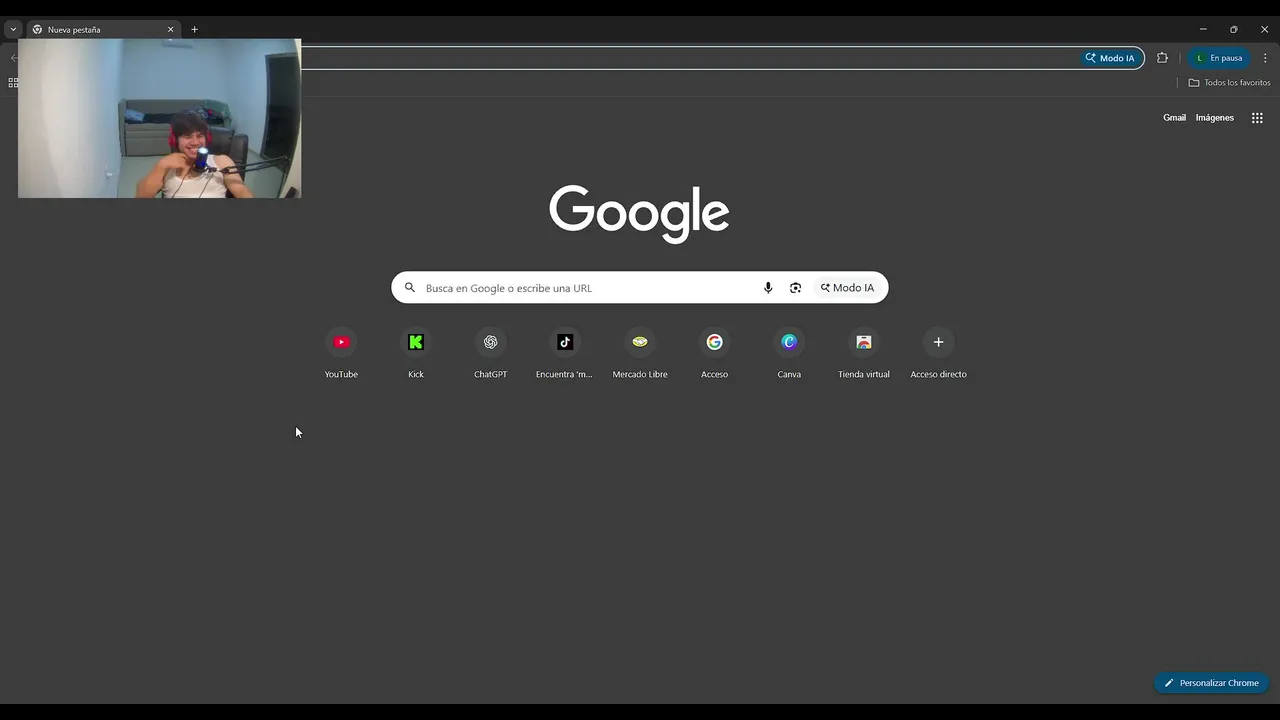Click the webcam overlay video
Viewport: 1280px width, 720px height.
[159, 118]
